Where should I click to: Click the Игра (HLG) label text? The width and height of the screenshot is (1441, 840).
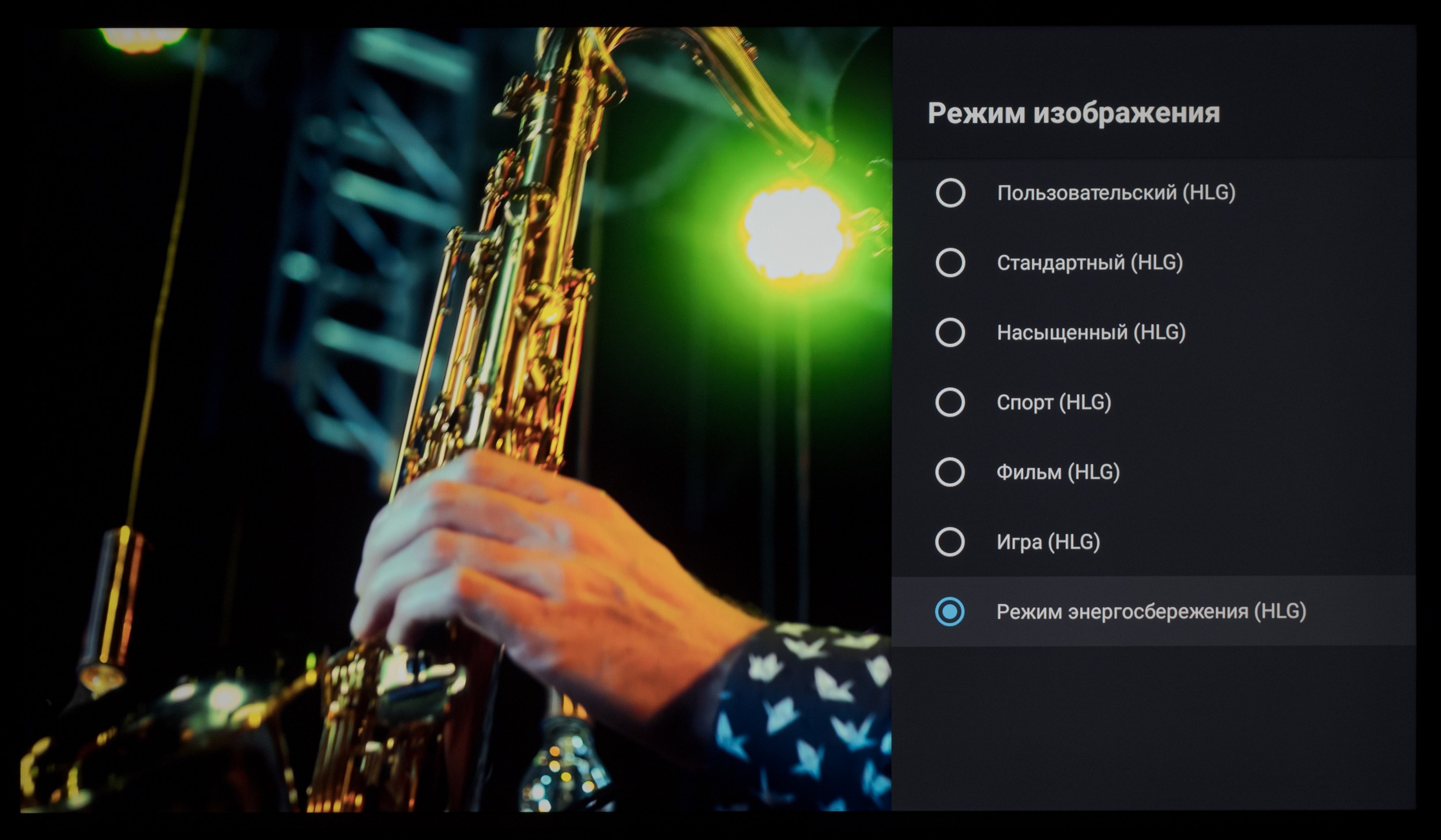[1048, 542]
